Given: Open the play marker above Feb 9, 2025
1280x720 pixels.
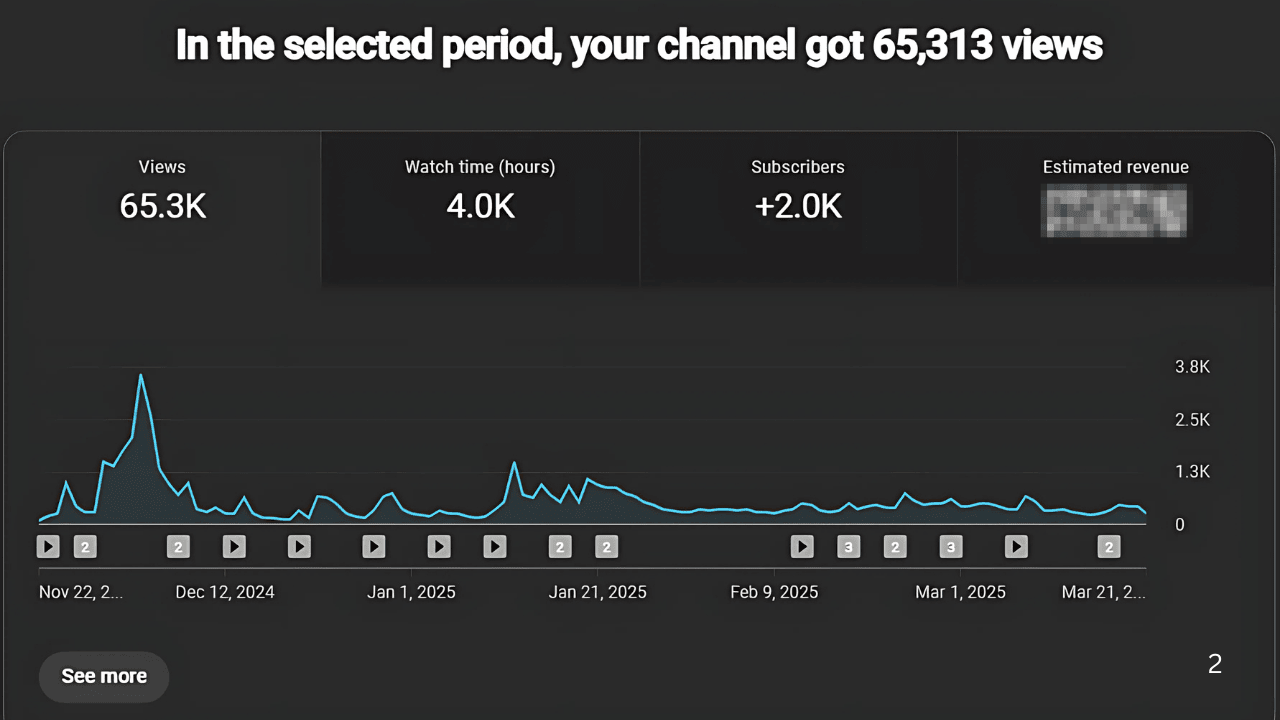Looking at the screenshot, I should click(x=802, y=547).
